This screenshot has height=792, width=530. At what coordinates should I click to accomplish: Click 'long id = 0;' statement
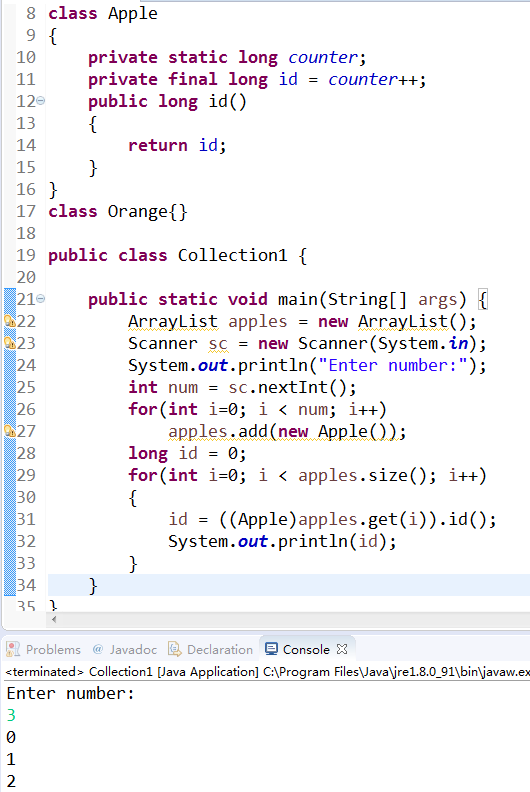point(187,454)
